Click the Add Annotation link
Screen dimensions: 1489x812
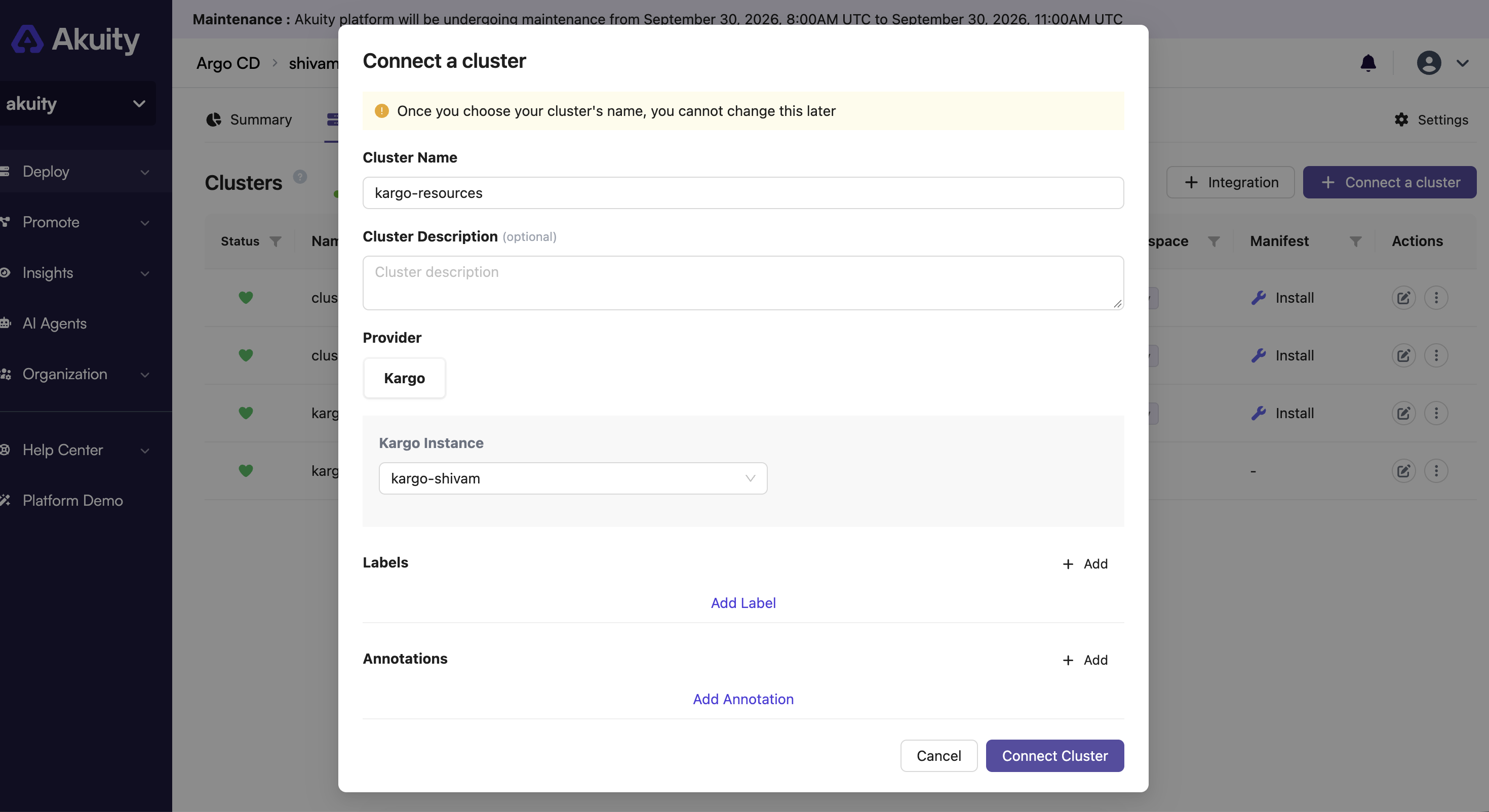[x=743, y=699]
